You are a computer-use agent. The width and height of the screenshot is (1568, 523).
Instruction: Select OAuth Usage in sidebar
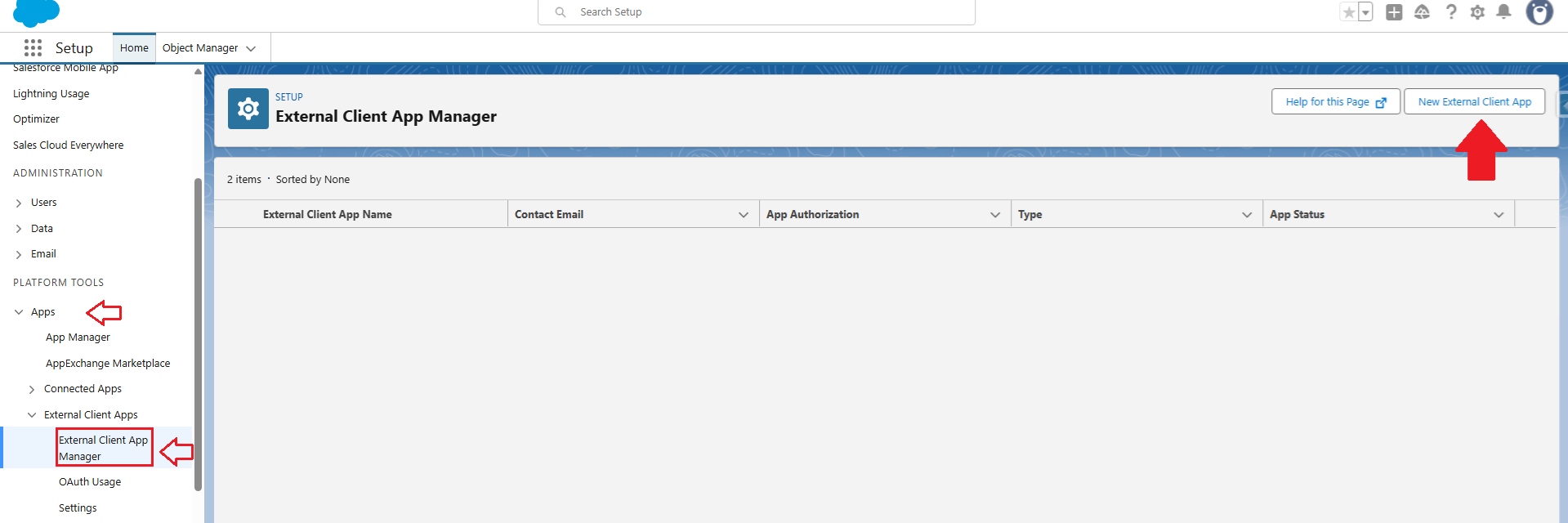click(90, 482)
